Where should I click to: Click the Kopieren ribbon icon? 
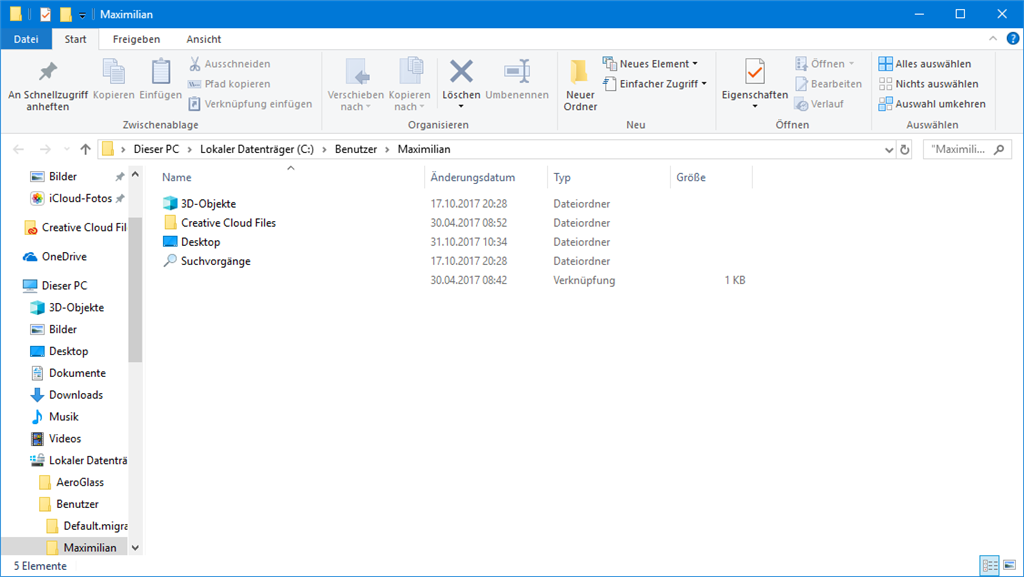114,79
